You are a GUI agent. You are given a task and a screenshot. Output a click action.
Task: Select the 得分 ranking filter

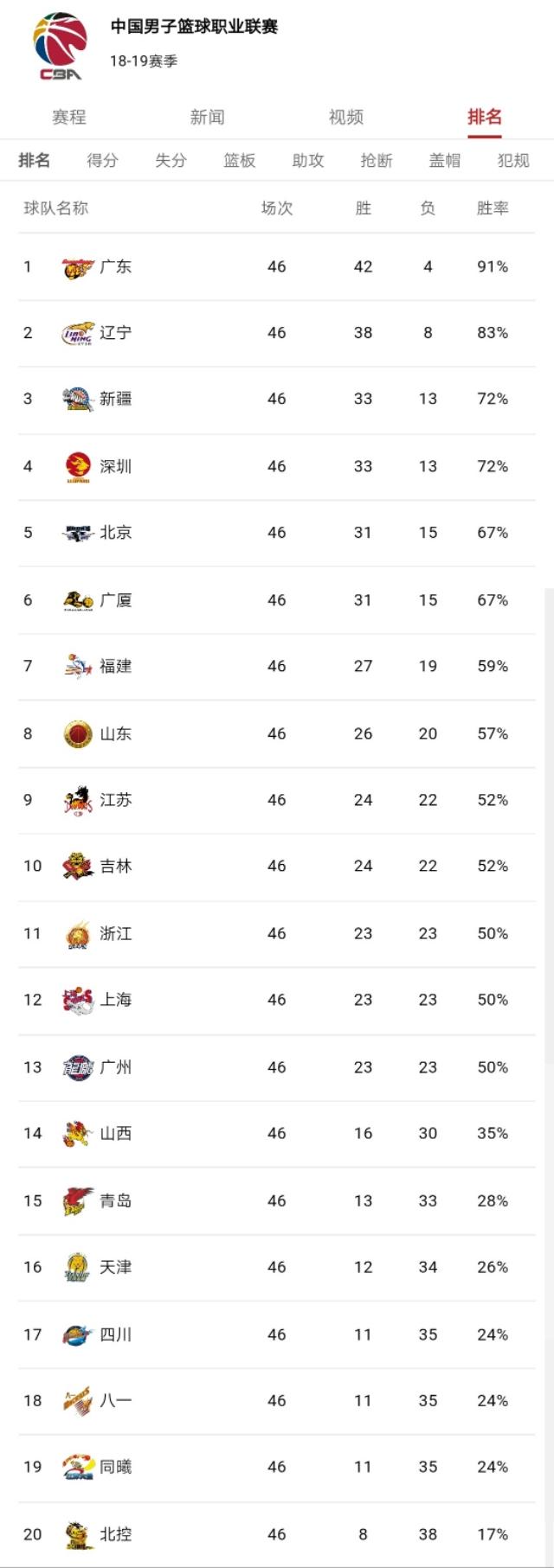(x=102, y=160)
